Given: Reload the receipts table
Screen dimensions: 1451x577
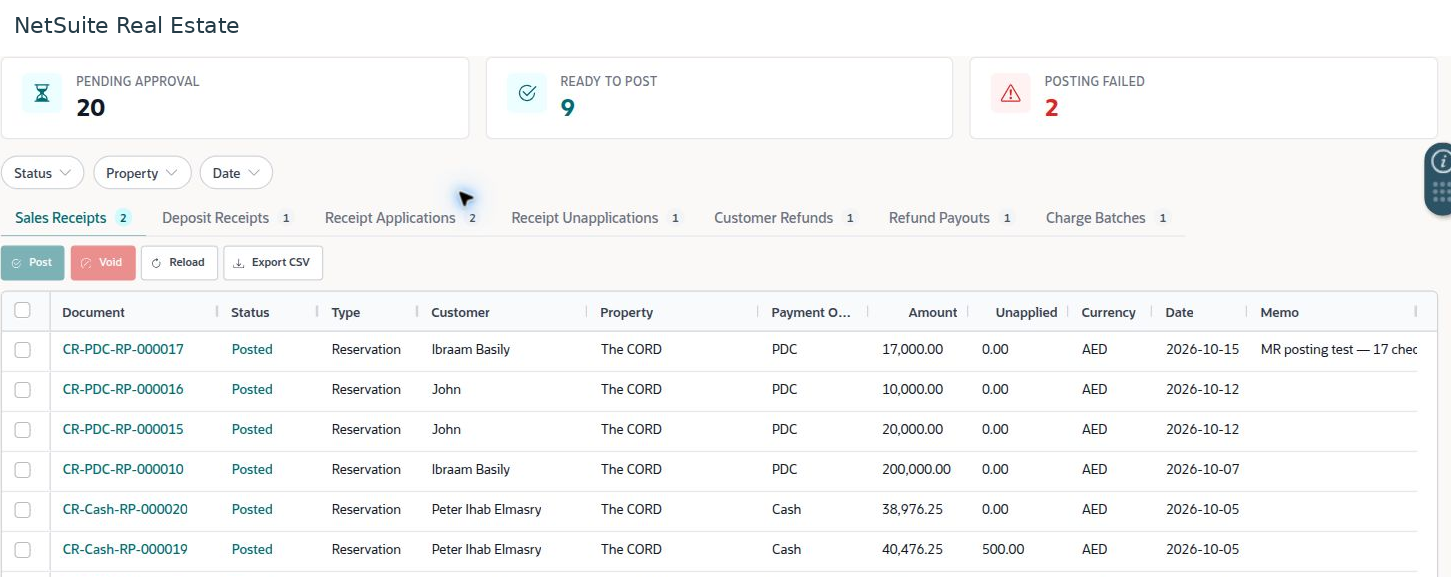Looking at the screenshot, I should click(179, 263).
